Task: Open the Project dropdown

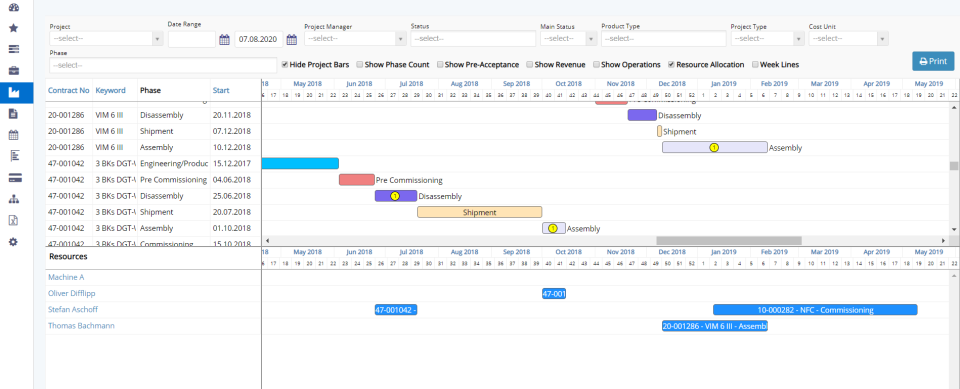Action: [106, 39]
